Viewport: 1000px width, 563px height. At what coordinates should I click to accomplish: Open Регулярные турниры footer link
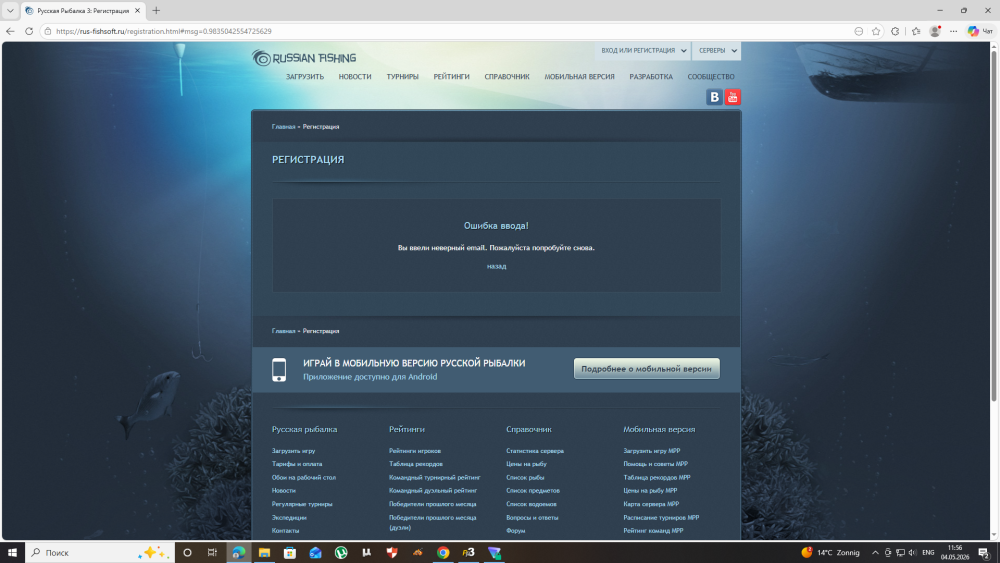[302, 504]
